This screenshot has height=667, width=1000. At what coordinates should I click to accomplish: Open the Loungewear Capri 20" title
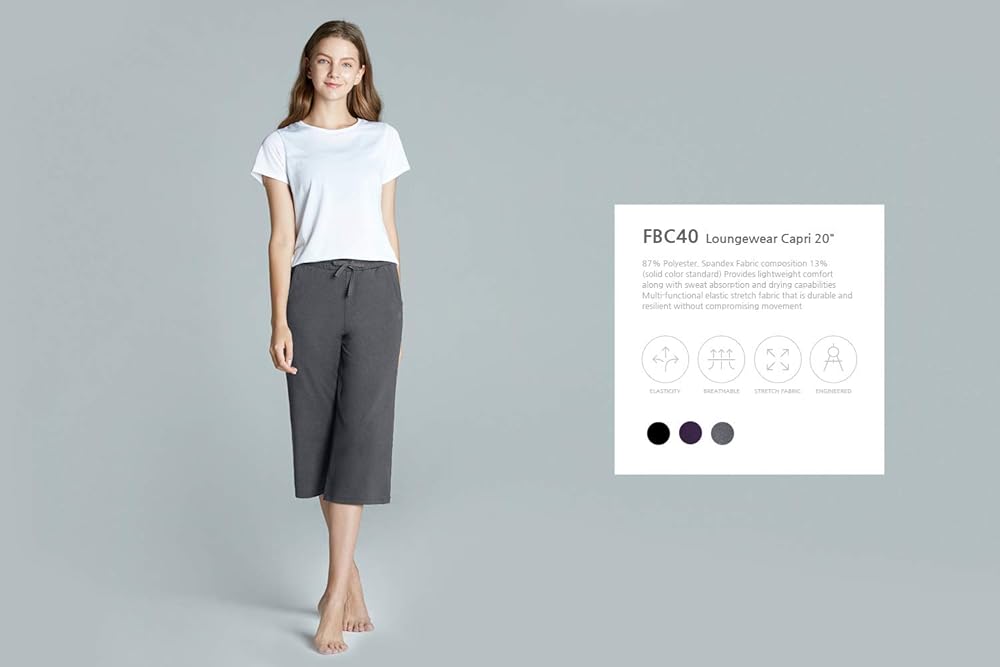[770, 238]
